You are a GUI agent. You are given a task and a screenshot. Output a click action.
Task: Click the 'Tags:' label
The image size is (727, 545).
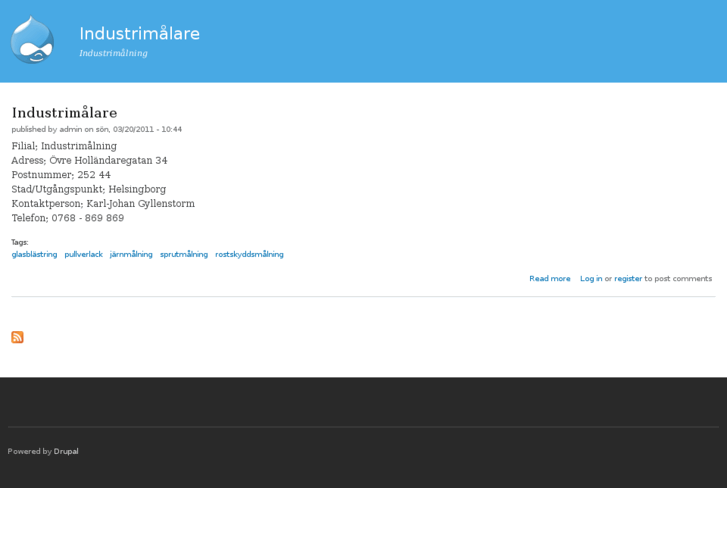[20, 242]
